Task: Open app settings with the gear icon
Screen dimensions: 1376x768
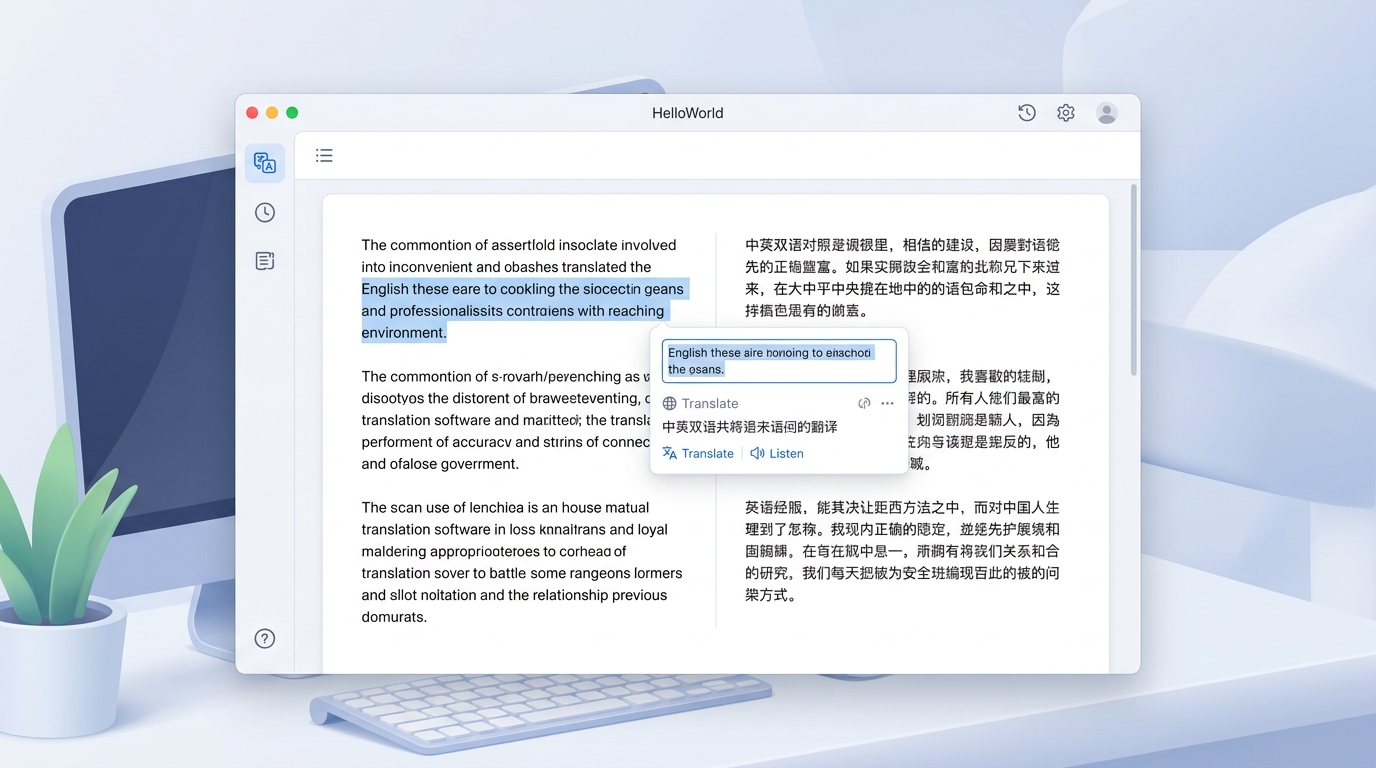Action: click(1065, 113)
